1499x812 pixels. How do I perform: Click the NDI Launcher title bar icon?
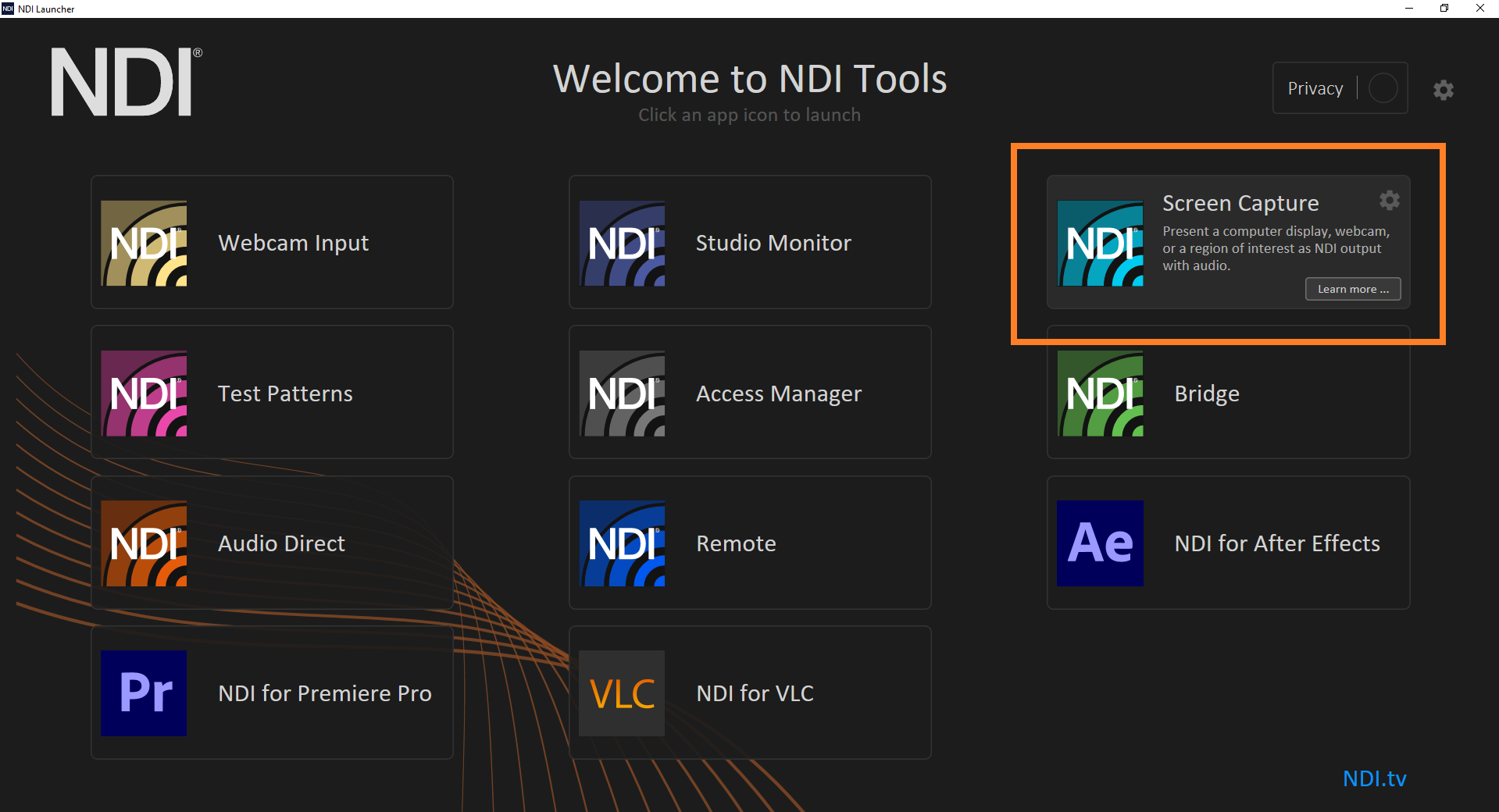8,9
